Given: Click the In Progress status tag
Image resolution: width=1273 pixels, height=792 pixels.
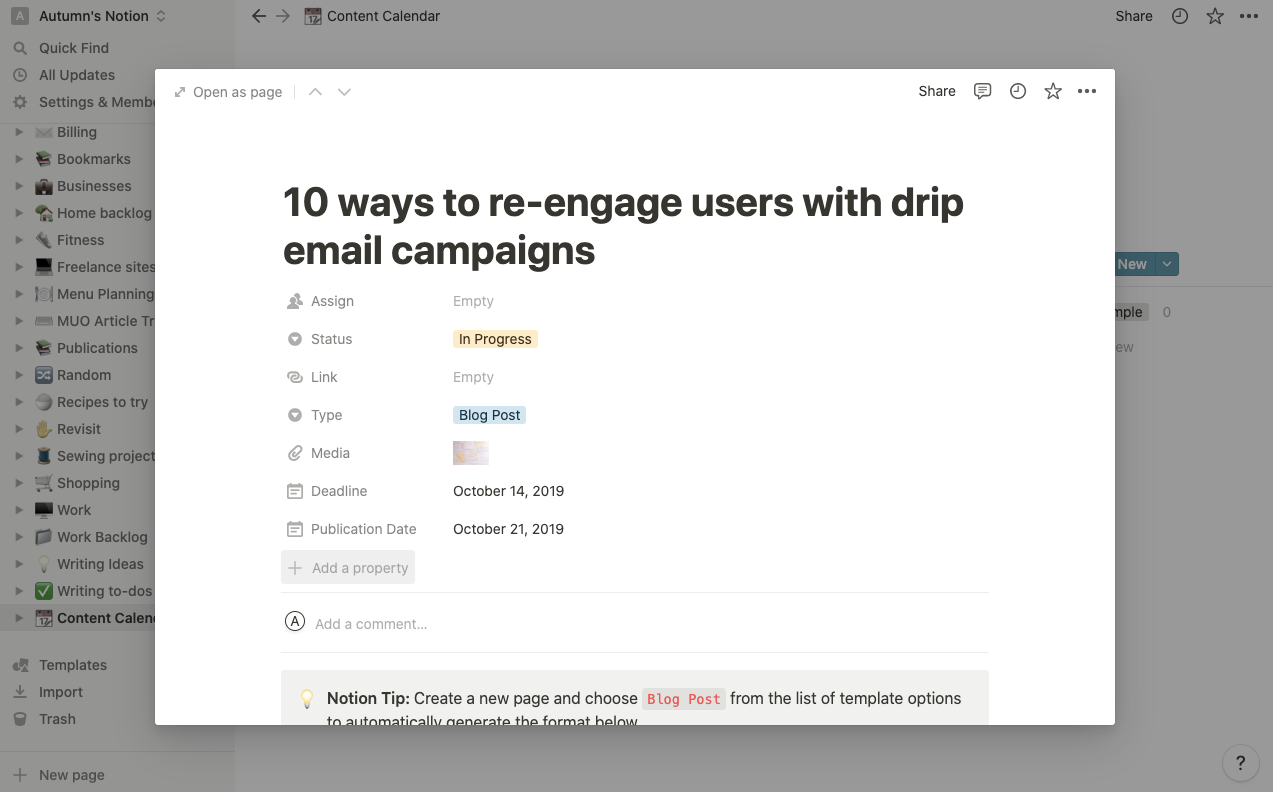Looking at the screenshot, I should pyautogui.click(x=495, y=339).
